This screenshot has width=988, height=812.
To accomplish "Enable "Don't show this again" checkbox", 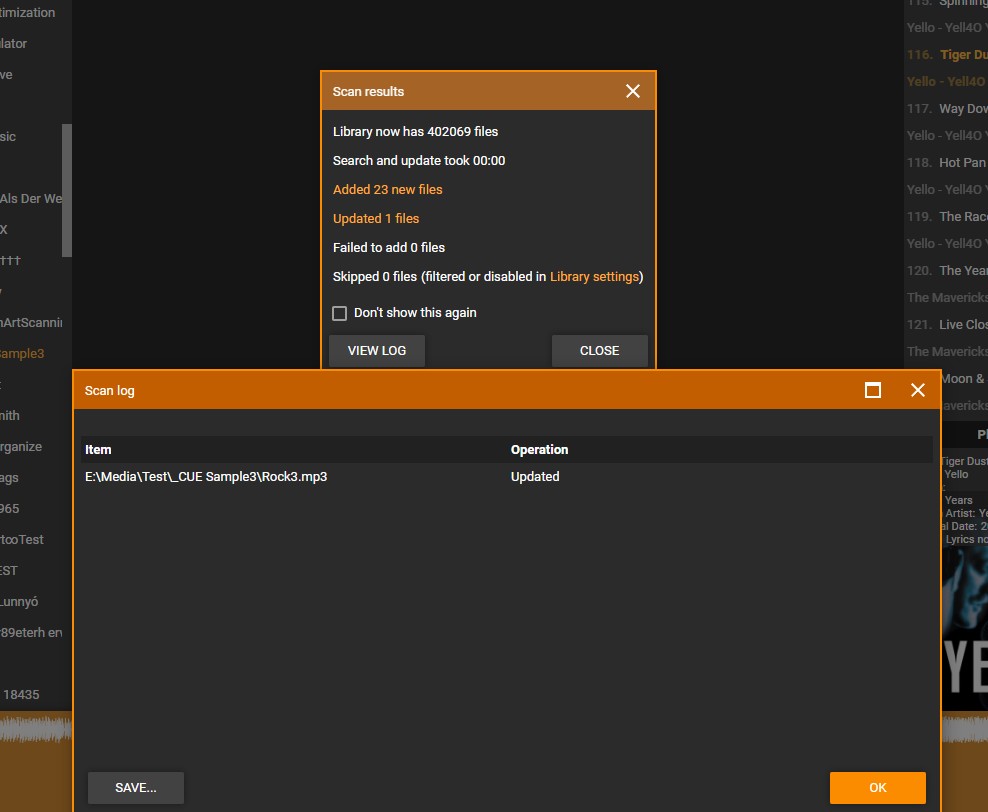I will 340,313.
